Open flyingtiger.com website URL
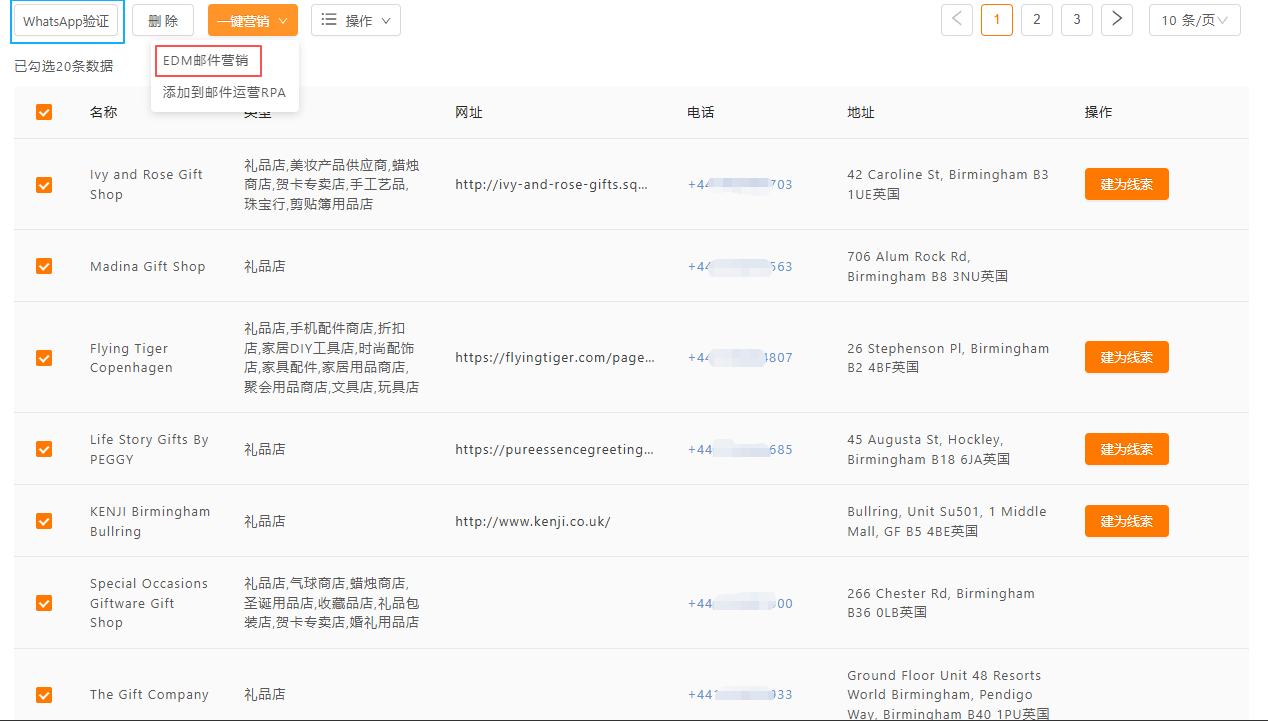 [554, 357]
